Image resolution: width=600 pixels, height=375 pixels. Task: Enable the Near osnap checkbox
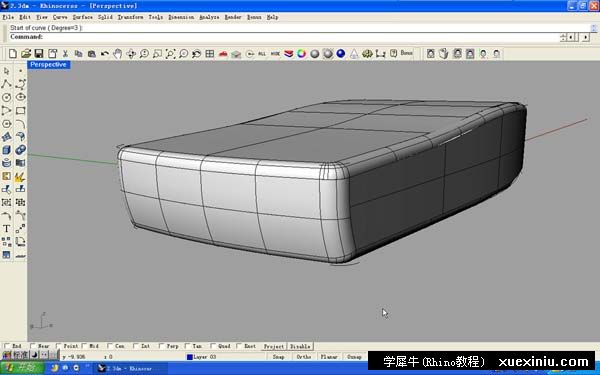click(x=33, y=346)
